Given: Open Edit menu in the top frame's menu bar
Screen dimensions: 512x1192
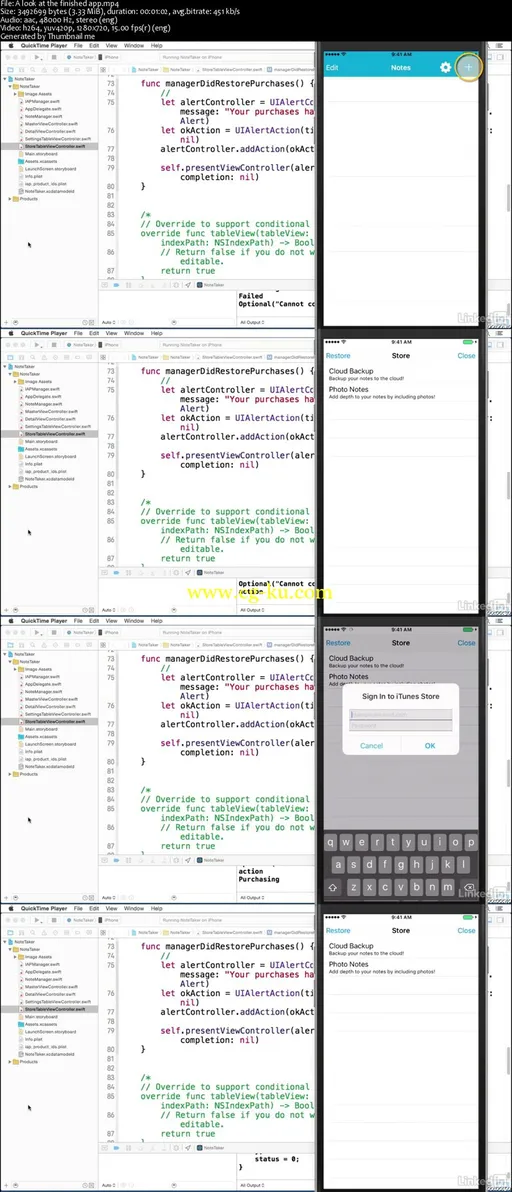Looking at the screenshot, I should click(x=94, y=46).
